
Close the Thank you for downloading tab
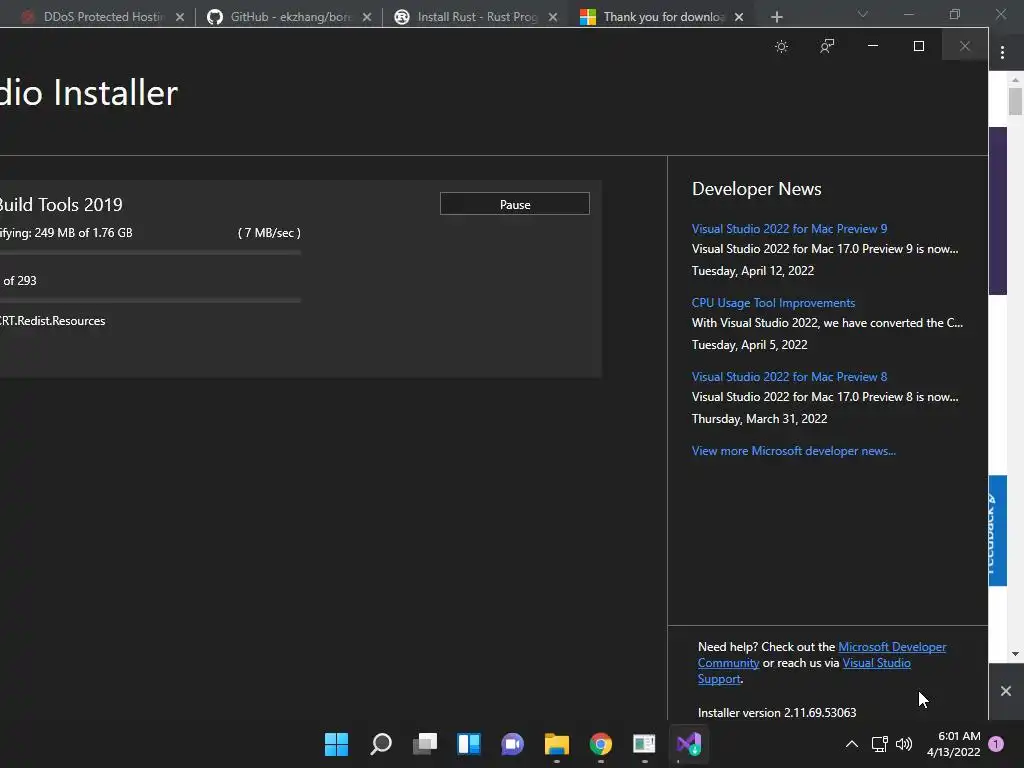(x=739, y=17)
